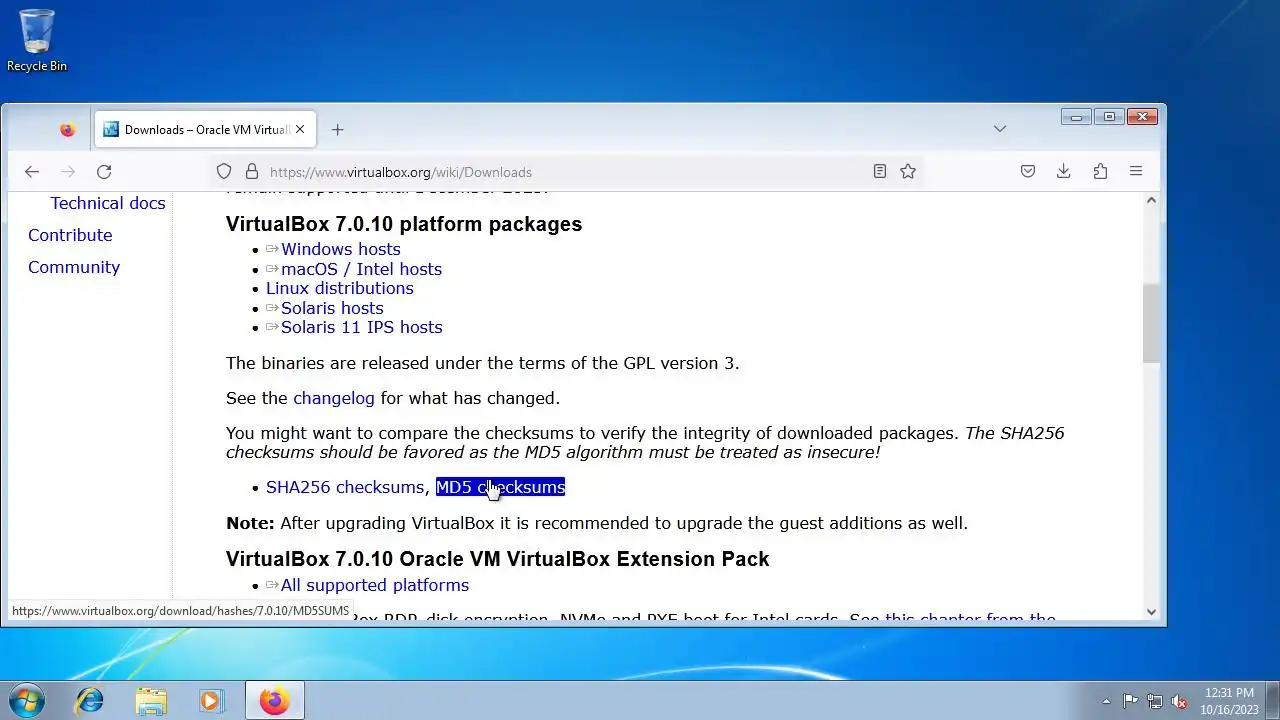The image size is (1280, 720).
Task: Close the Downloads – Oracle VM VirtualBox tab
Action: pos(299,129)
